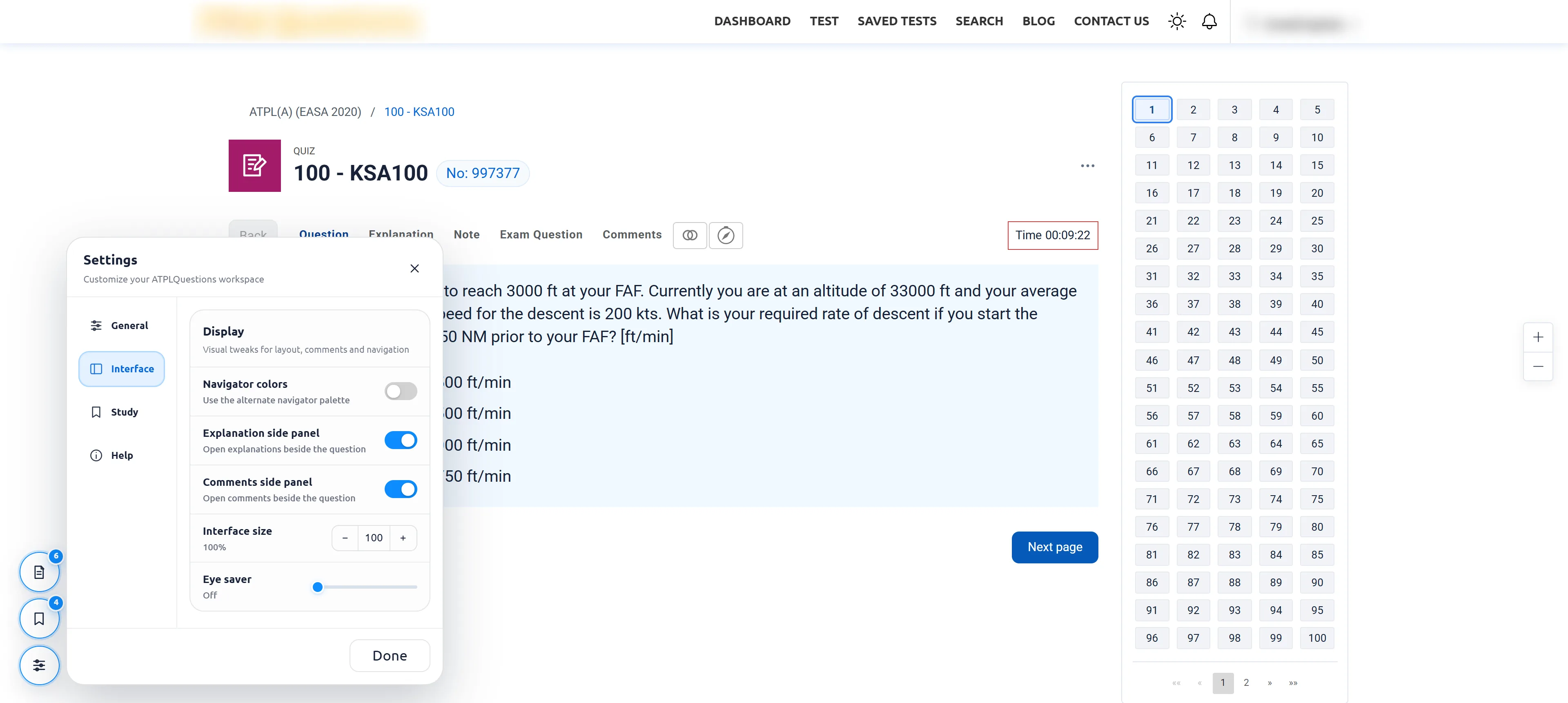Click the compass icon button
The width and height of the screenshot is (1568, 703).
[x=726, y=235]
